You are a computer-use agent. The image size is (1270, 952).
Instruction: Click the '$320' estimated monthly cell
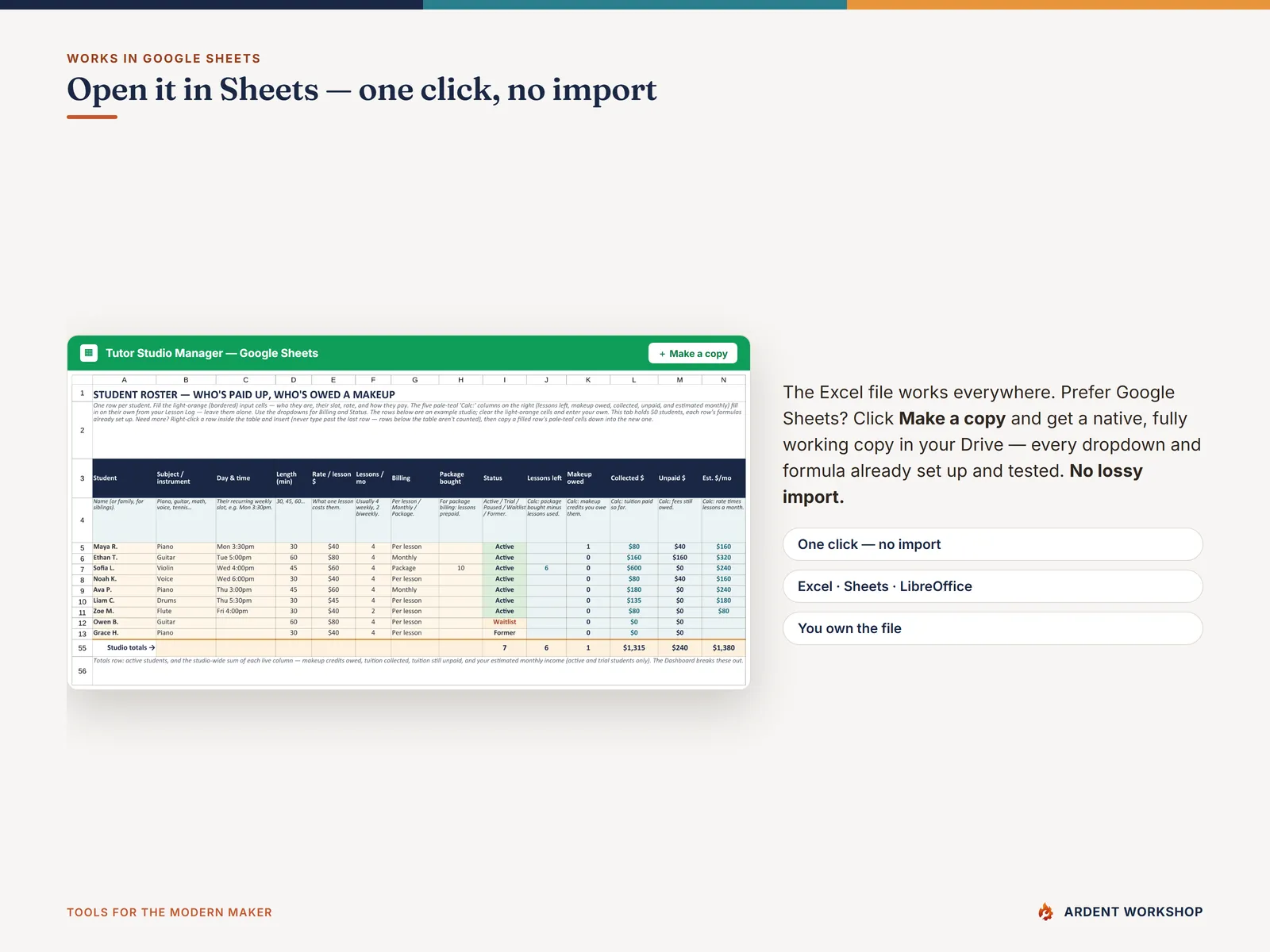click(x=723, y=558)
